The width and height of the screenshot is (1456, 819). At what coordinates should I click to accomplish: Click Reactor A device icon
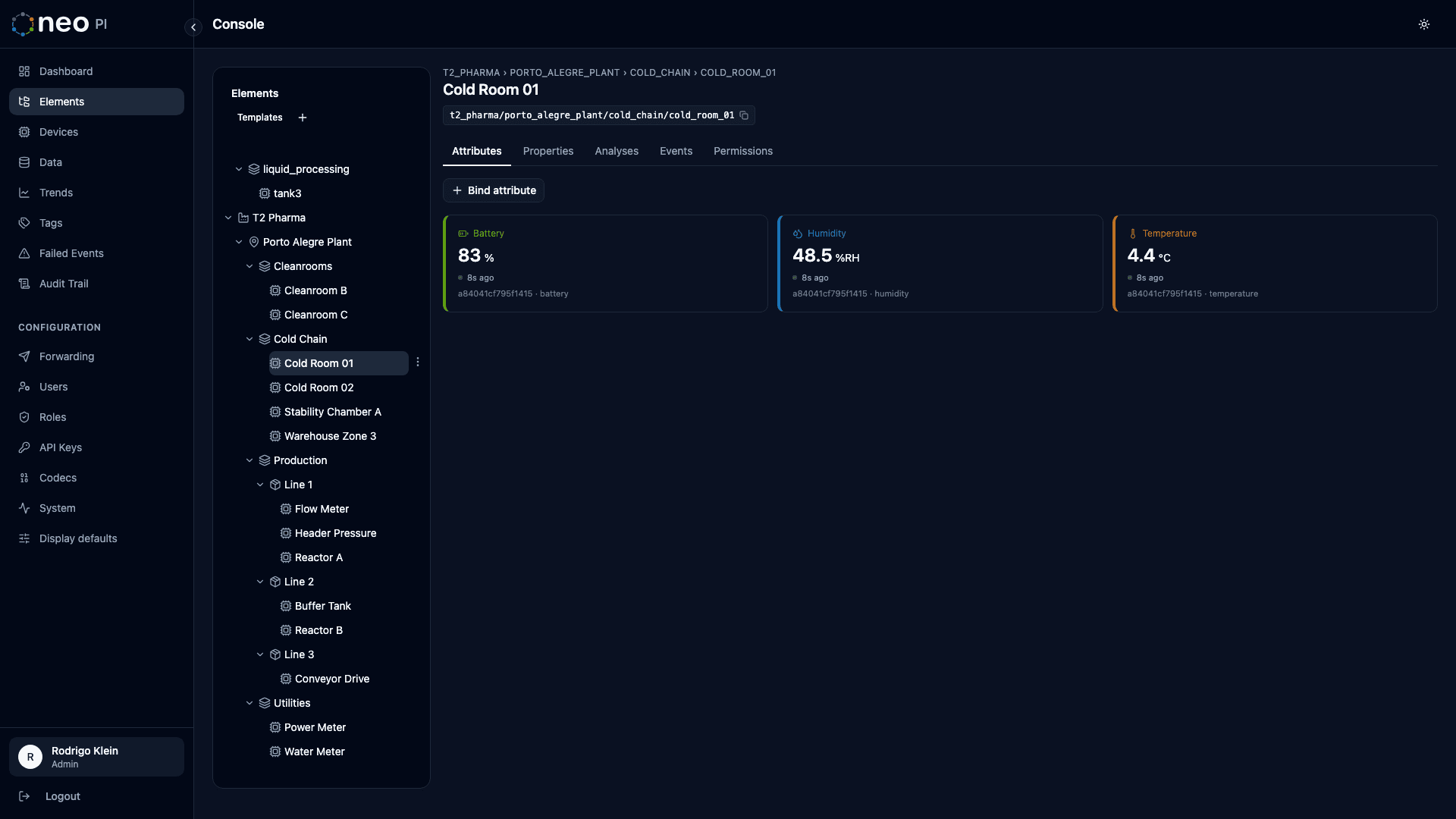pyautogui.click(x=286, y=557)
